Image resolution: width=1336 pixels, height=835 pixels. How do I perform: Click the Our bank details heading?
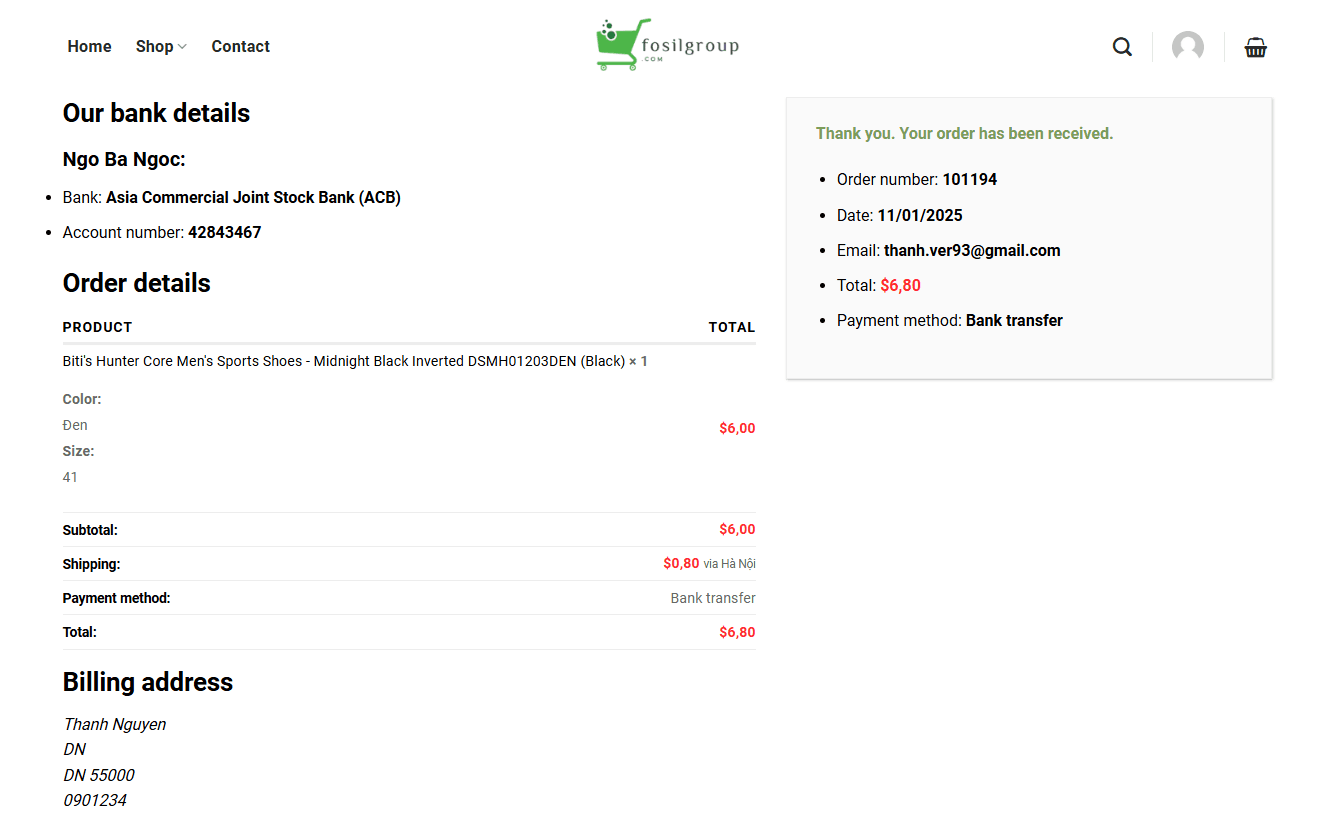click(x=156, y=113)
